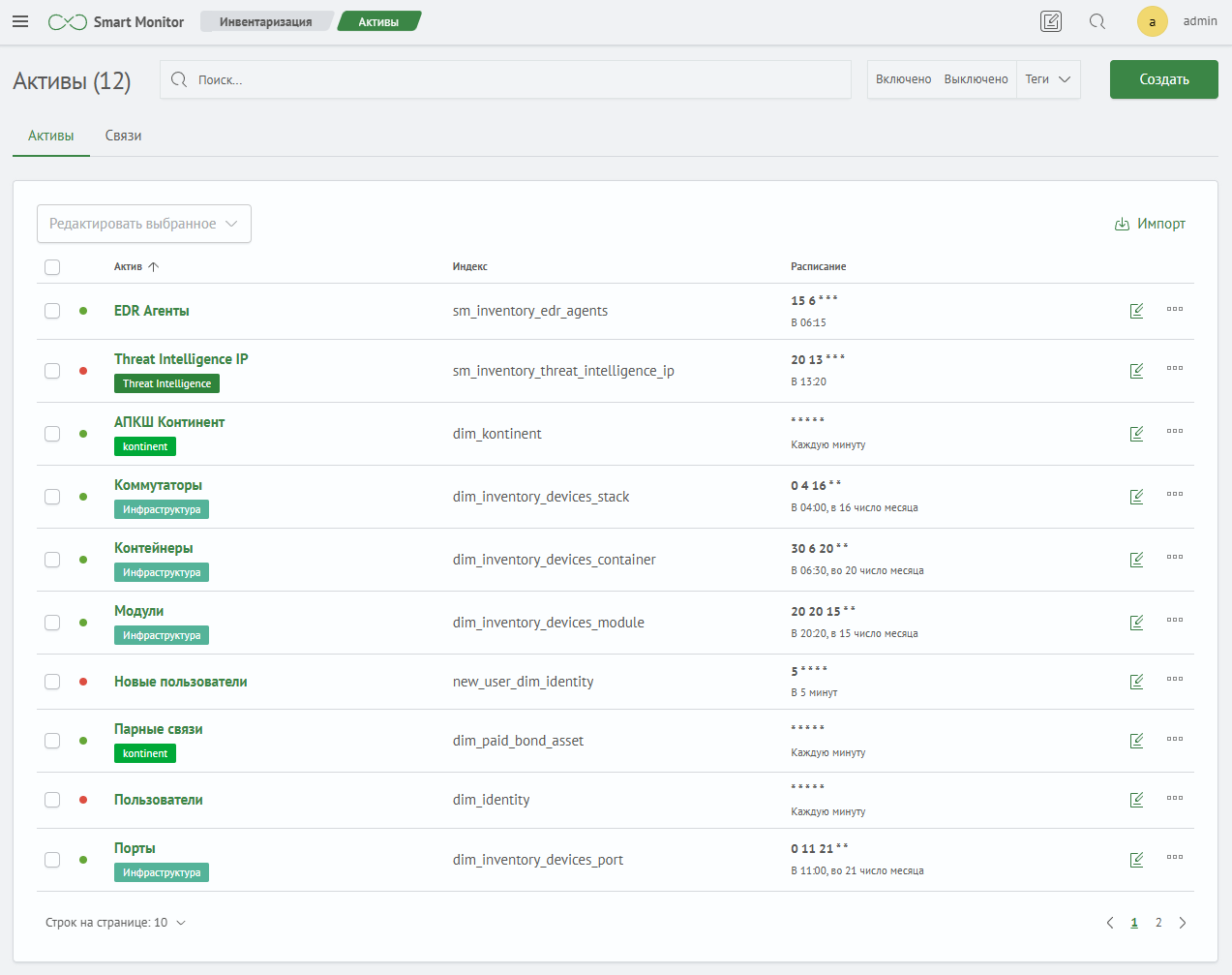
Task: Click the Поиск search field
Action: pyautogui.click(x=505, y=79)
